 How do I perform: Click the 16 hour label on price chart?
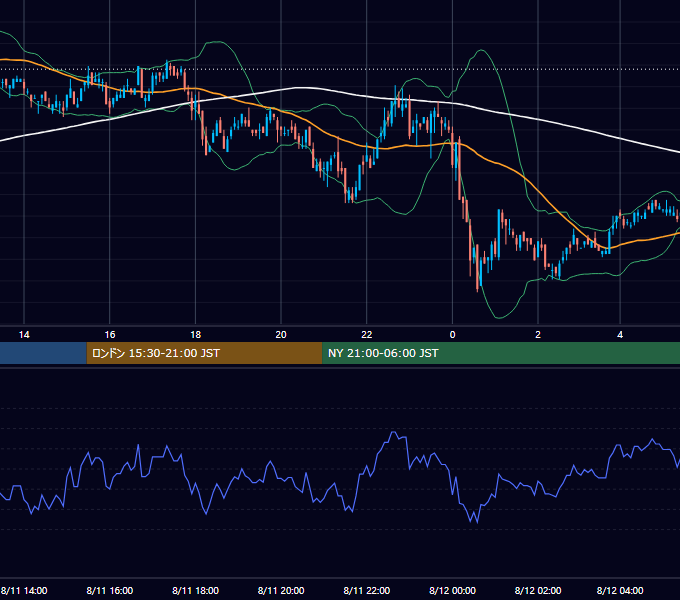click(x=110, y=335)
